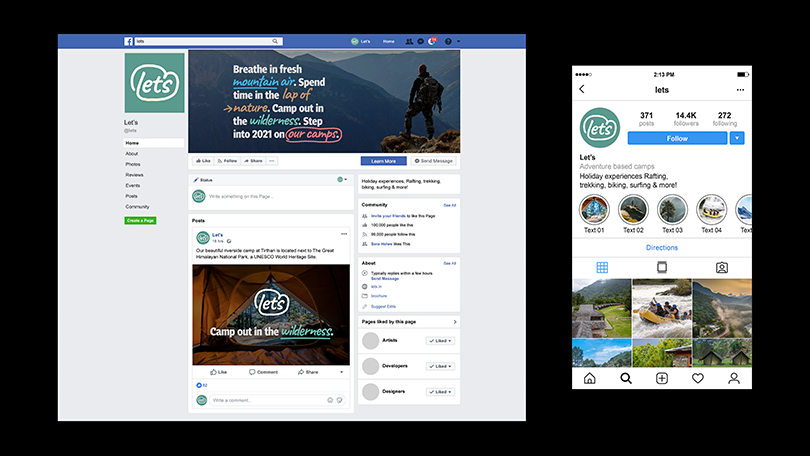Select Home in page sidebar
810x456 pixels.
[153, 143]
